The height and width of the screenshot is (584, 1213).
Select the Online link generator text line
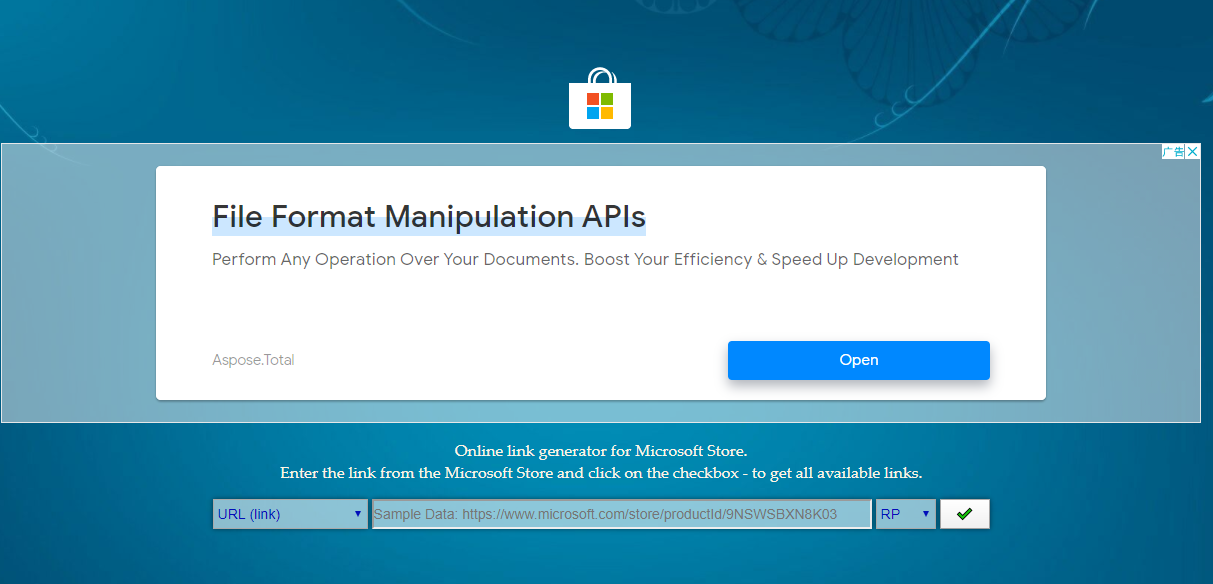pyautogui.click(x=601, y=451)
